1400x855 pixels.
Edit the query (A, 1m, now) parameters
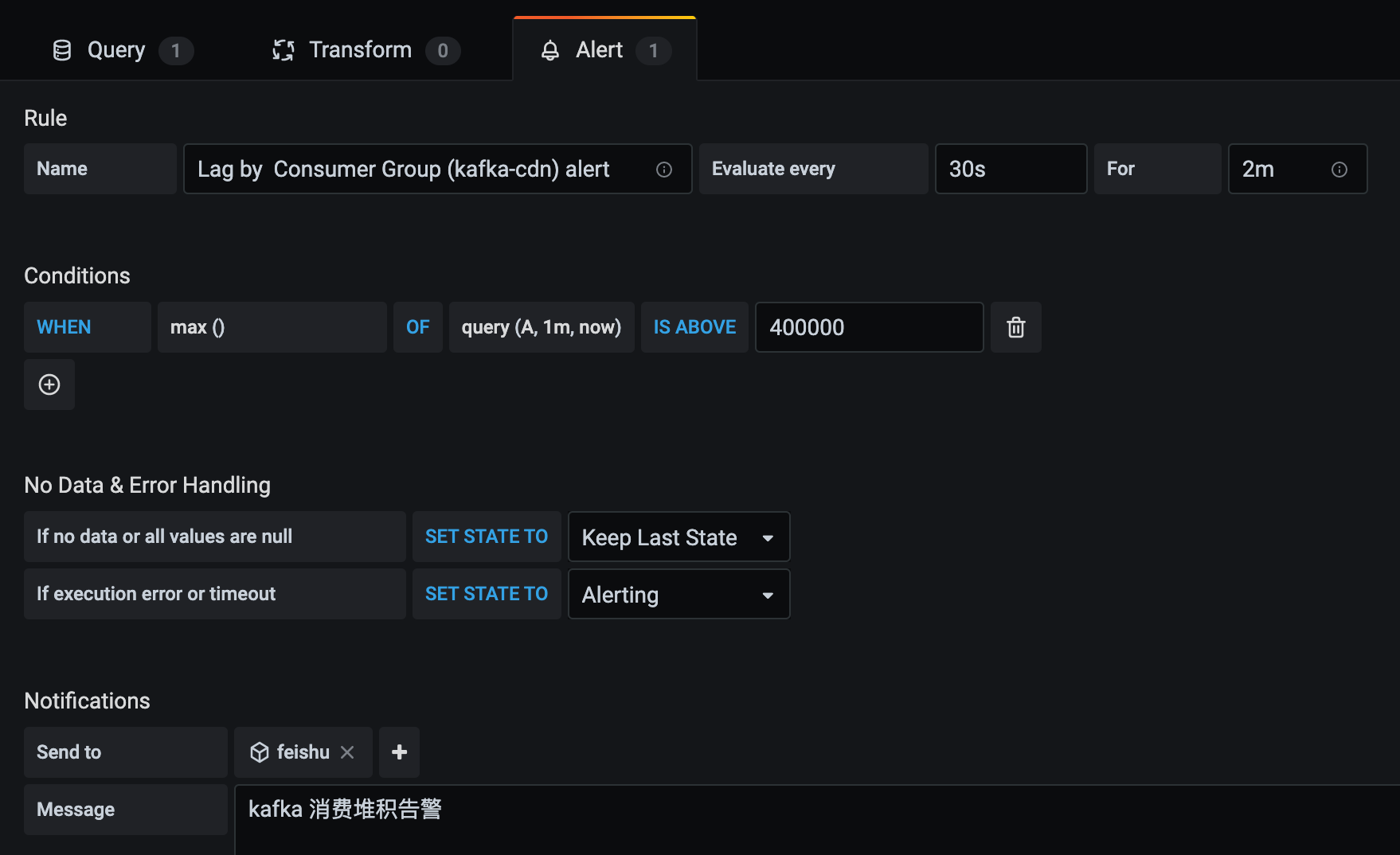coord(542,327)
